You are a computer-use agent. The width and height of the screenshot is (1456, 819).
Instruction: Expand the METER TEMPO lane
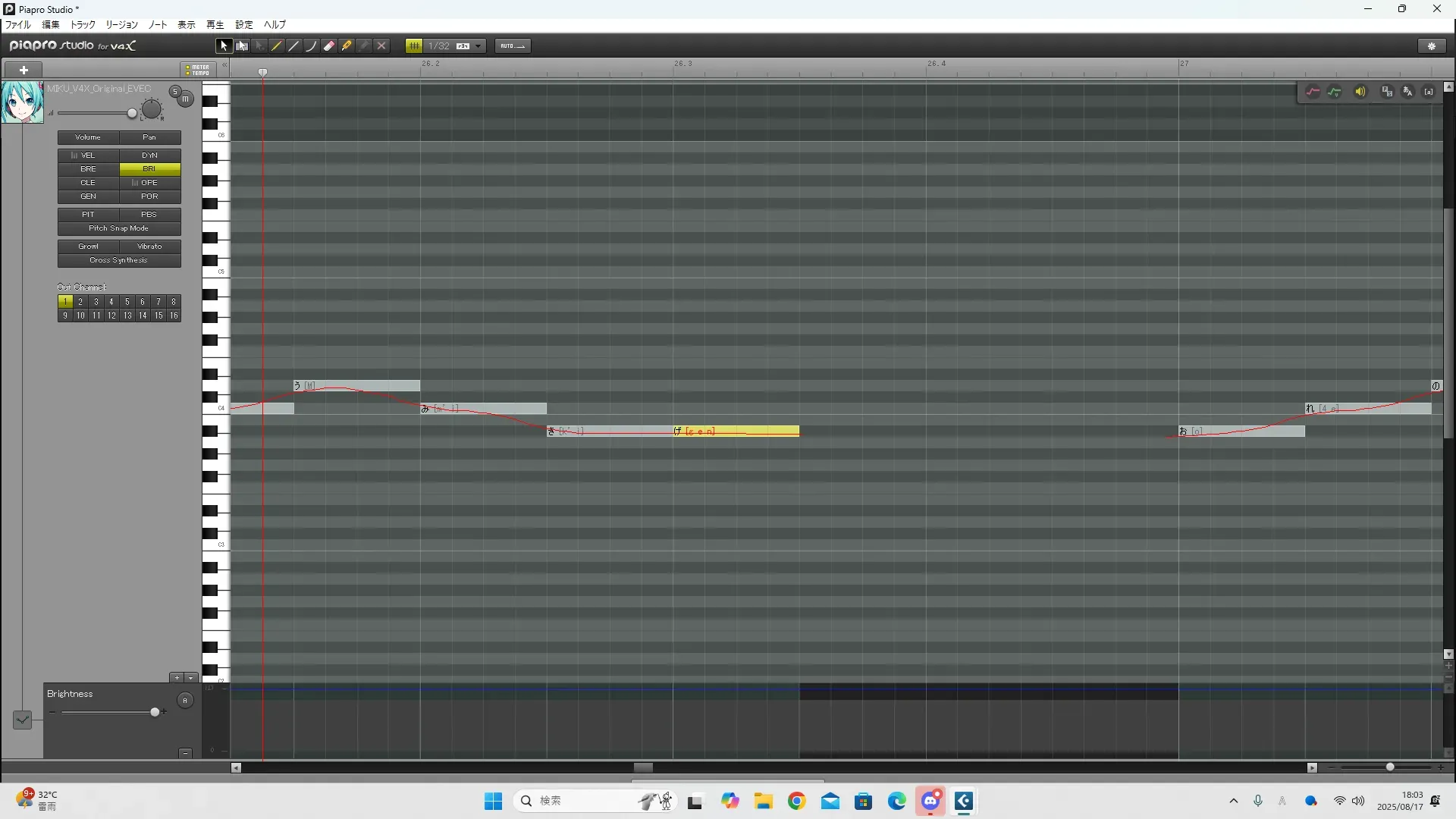(x=198, y=70)
